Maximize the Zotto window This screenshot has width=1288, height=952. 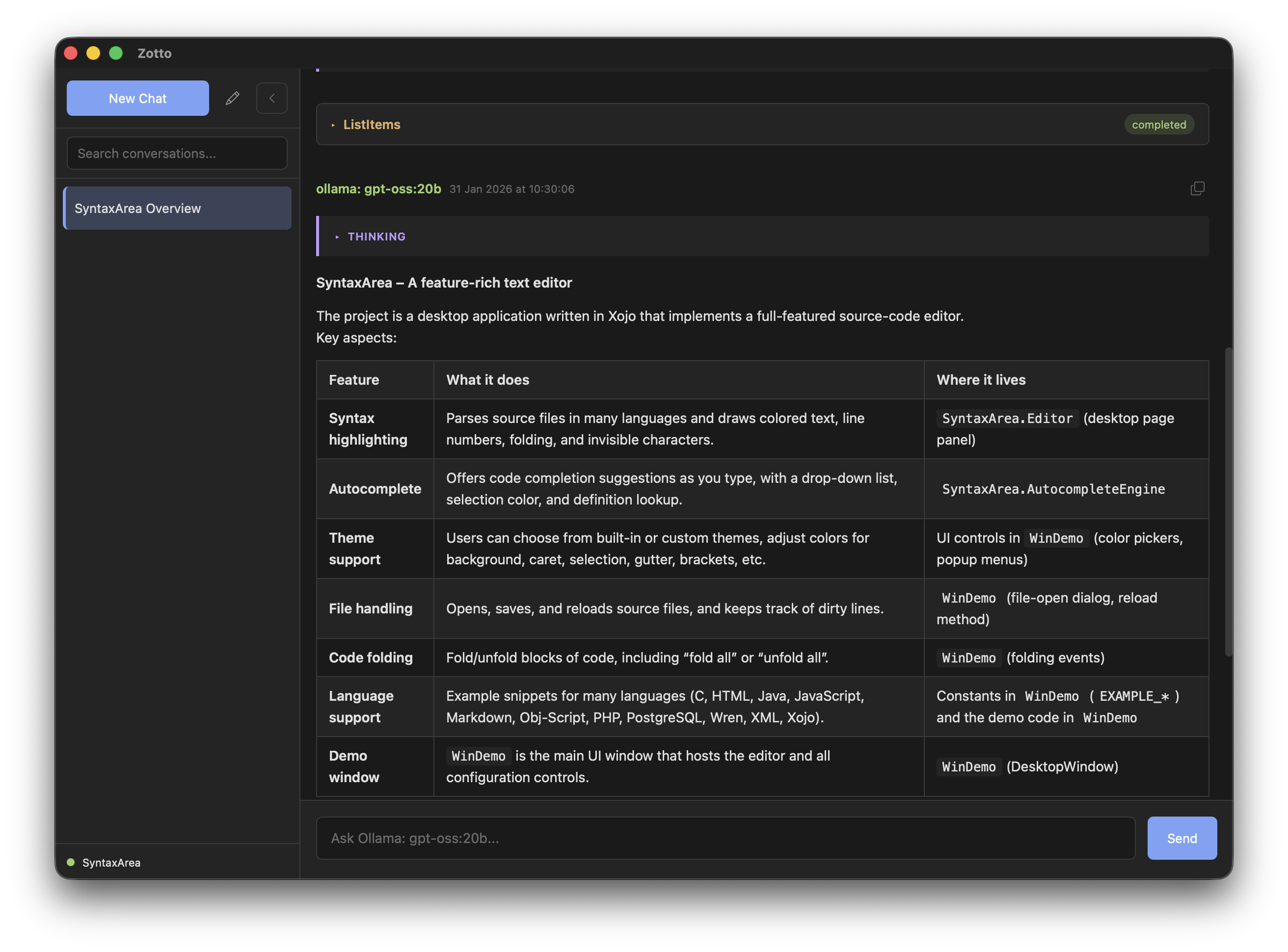coord(116,53)
